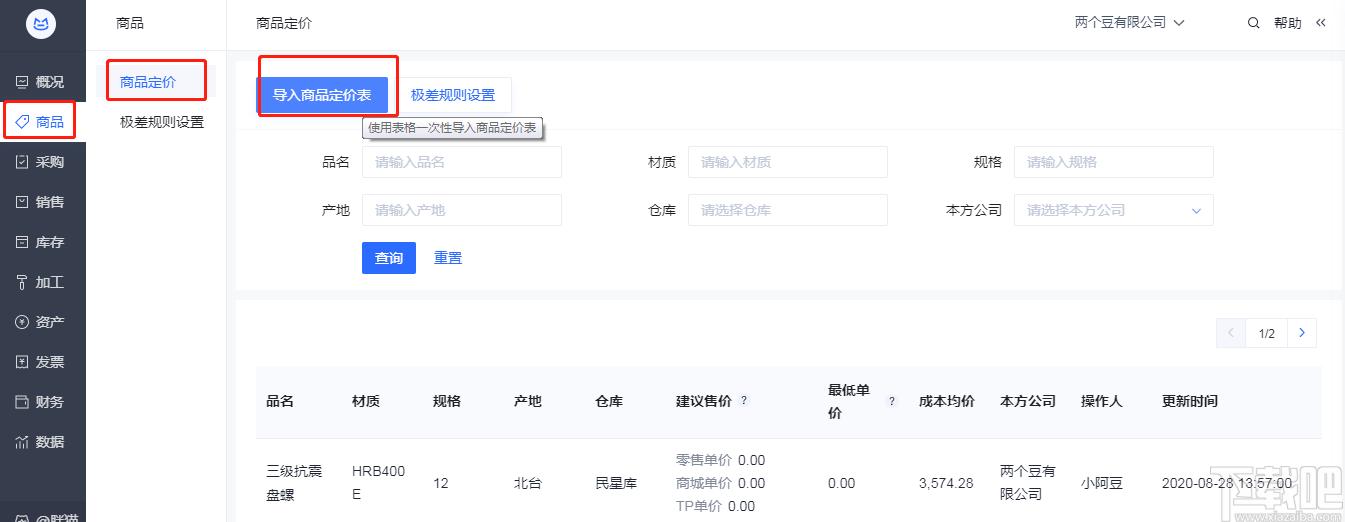Viewport: 1345px width, 522px height.
Task: Click the 重置 reset link
Action: click(448, 258)
